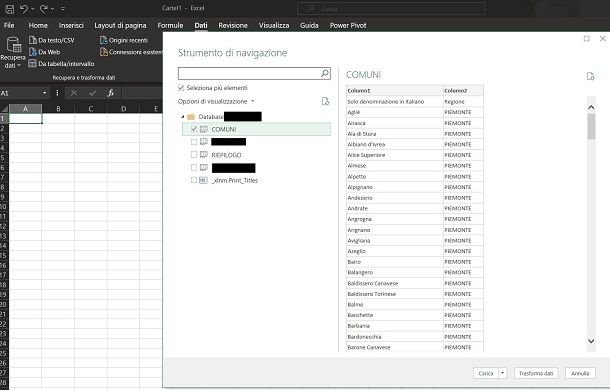Choose Da tabella/intervallo option
Screen dimensions: 610x390
click(61, 63)
